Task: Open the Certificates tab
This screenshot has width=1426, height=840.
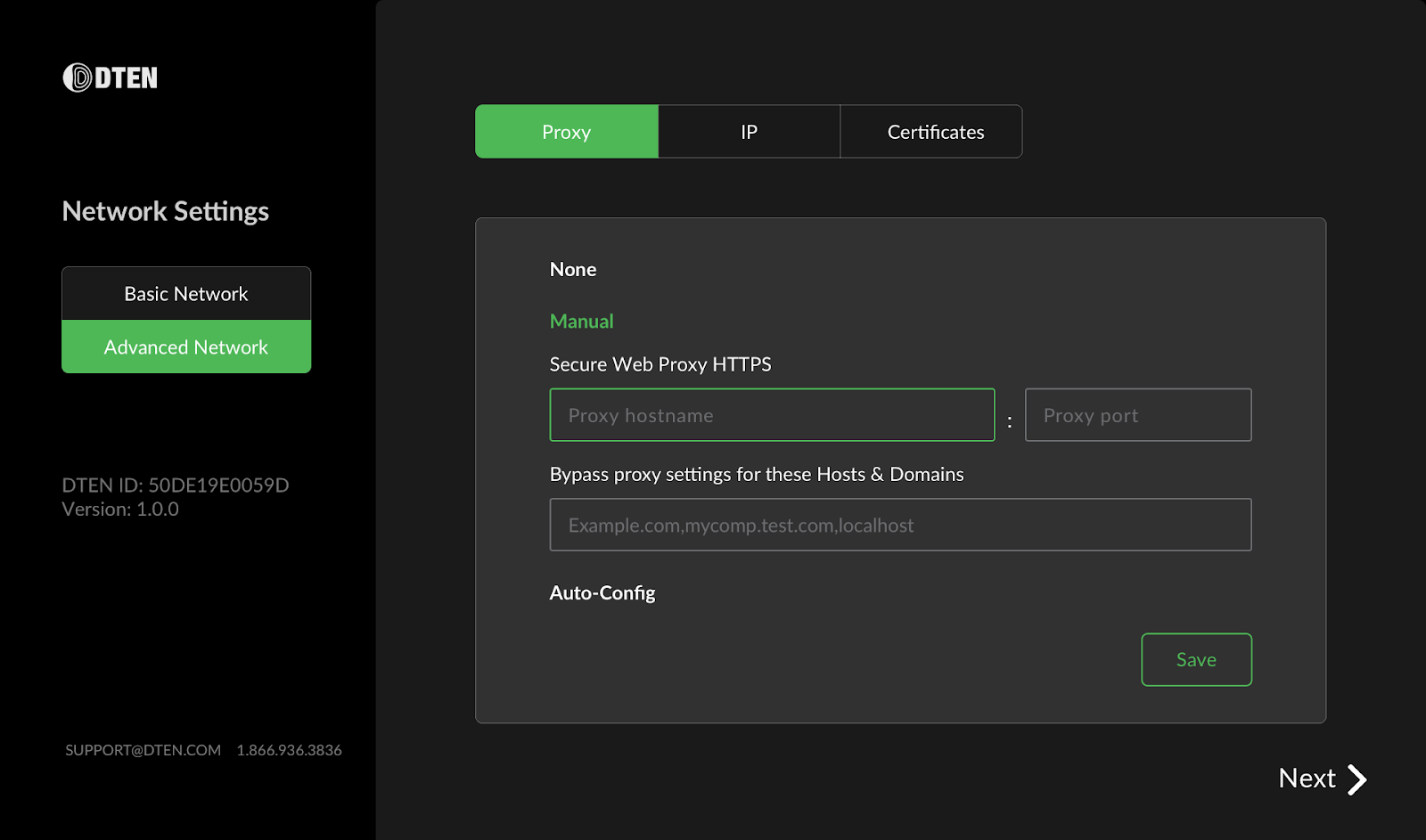Action: click(x=930, y=131)
